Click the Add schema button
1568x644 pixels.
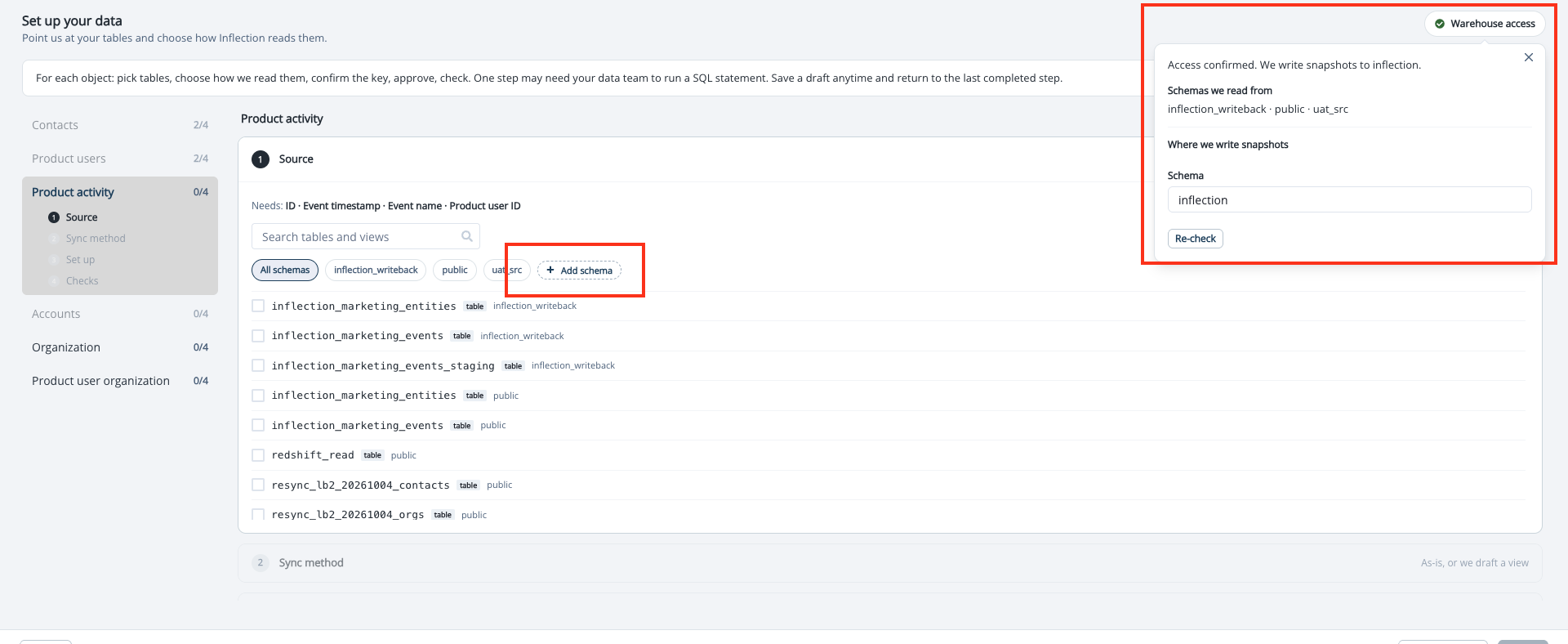(x=579, y=270)
